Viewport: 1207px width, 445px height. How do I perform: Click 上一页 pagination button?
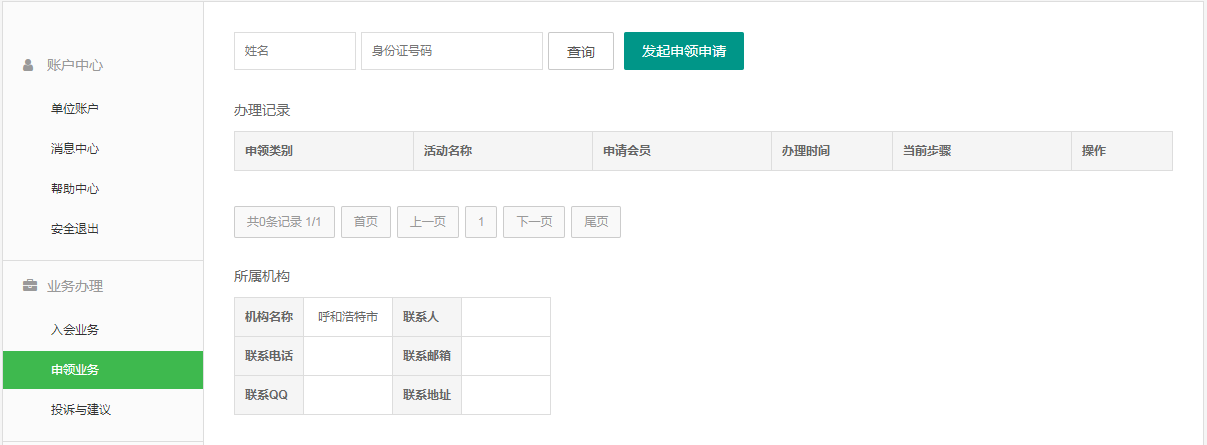click(428, 222)
